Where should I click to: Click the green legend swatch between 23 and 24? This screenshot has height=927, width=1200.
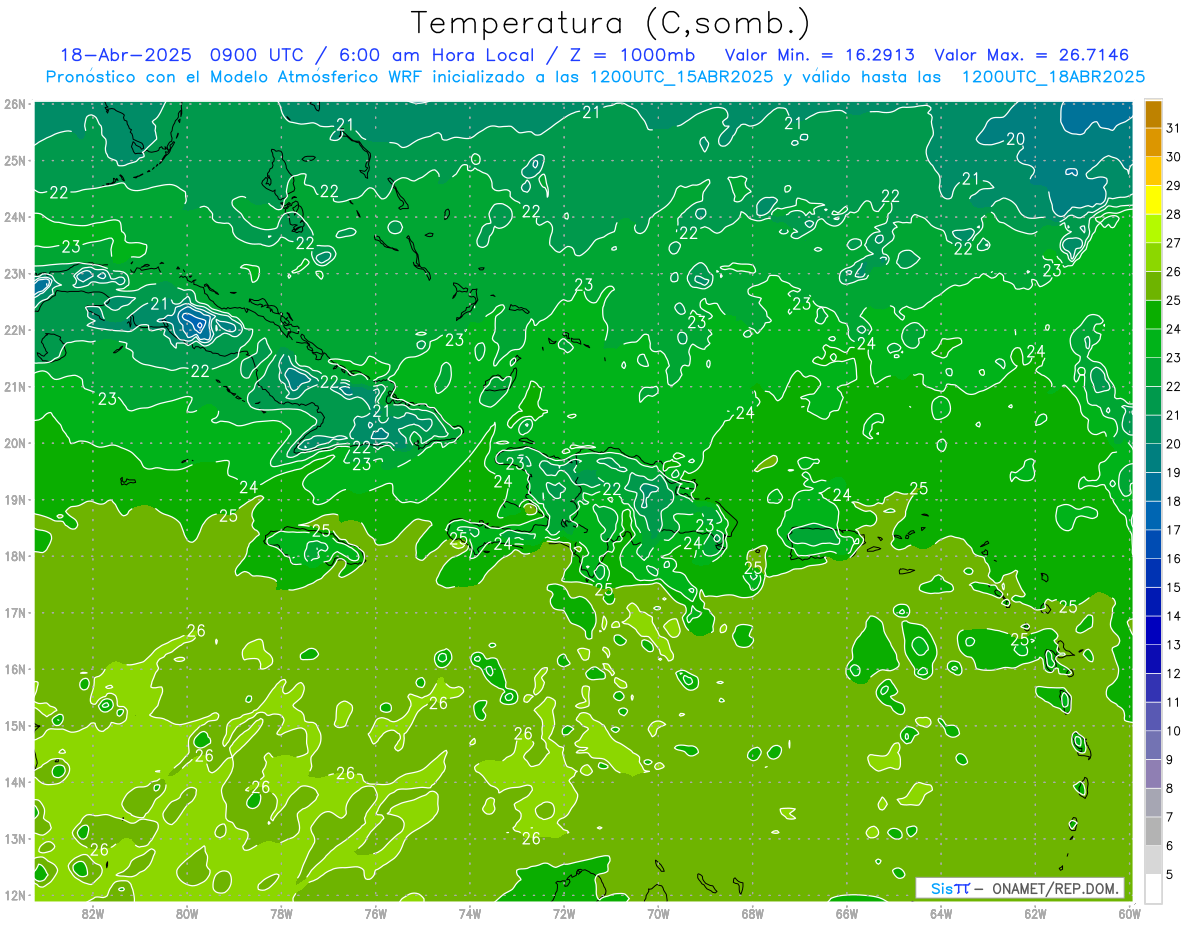click(1153, 343)
